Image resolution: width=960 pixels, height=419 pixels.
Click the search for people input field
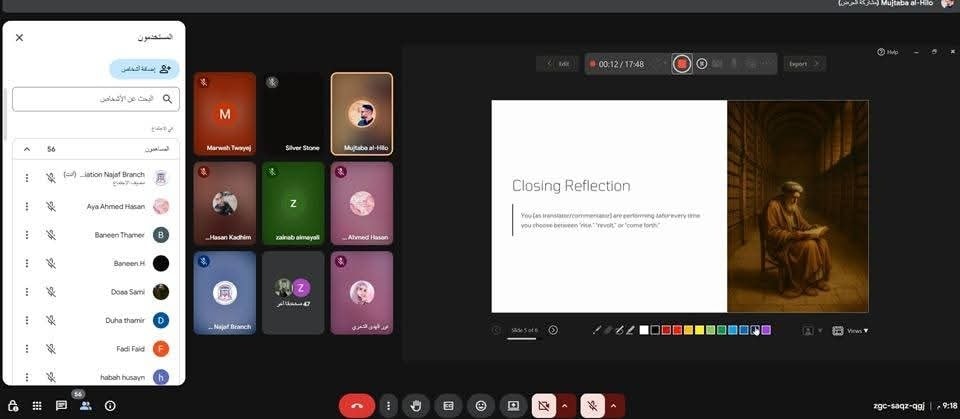(x=95, y=99)
